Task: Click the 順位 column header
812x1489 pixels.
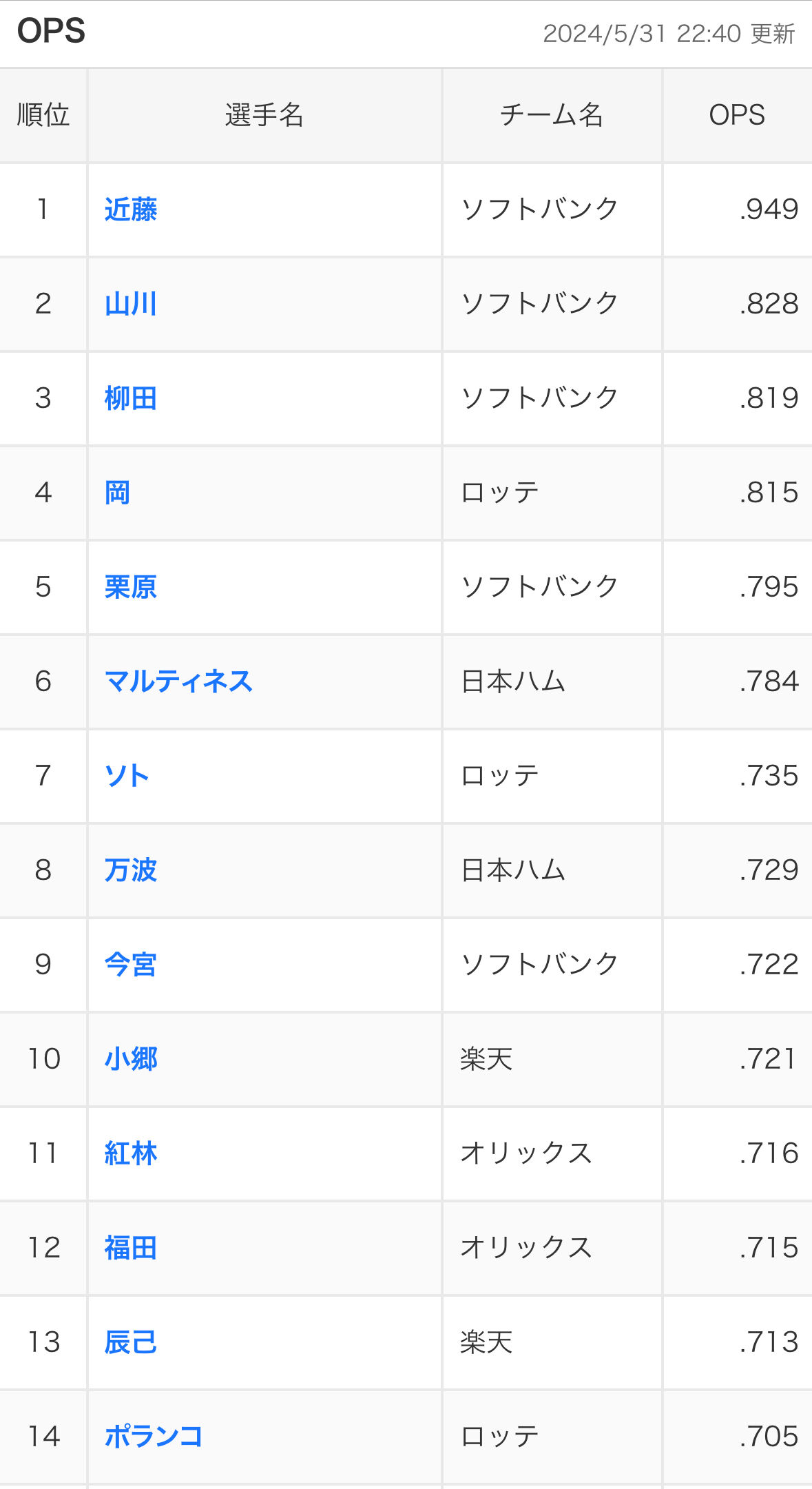Action: (x=43, y=115)
